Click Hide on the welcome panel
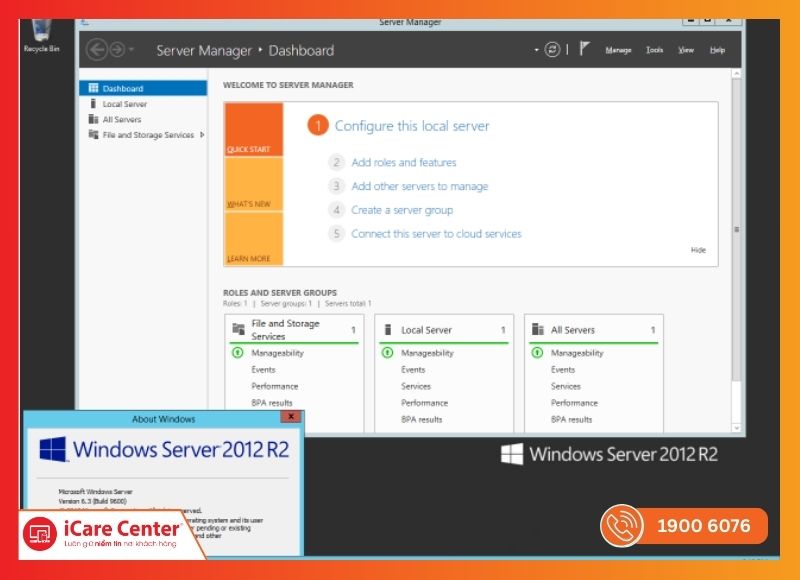800x580 pixels. [x=698, y=250]
